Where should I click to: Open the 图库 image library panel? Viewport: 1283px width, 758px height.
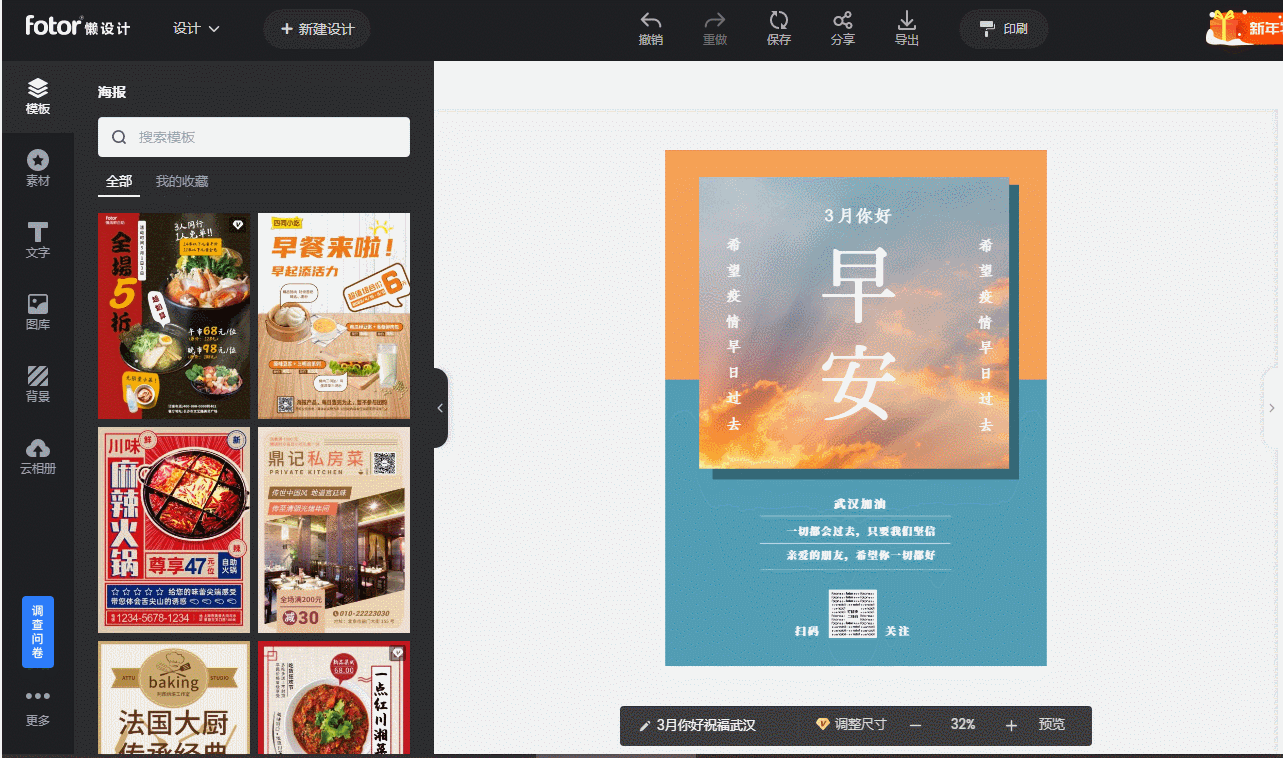click(38, 312)
